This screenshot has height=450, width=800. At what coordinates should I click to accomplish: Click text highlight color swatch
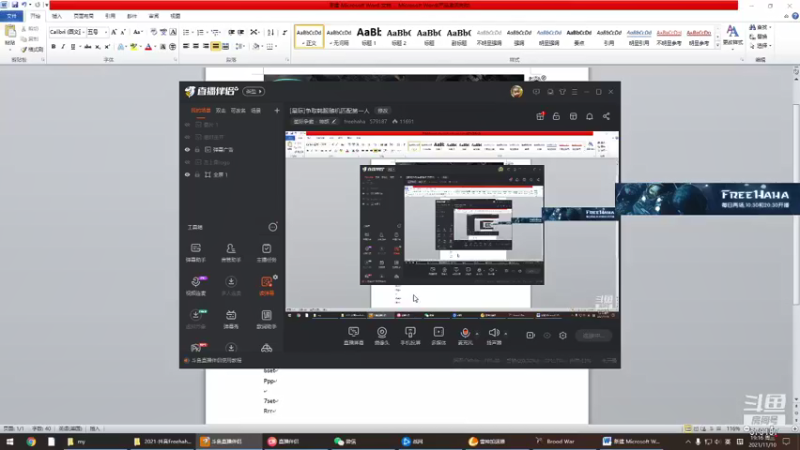(x=134, y=46)
